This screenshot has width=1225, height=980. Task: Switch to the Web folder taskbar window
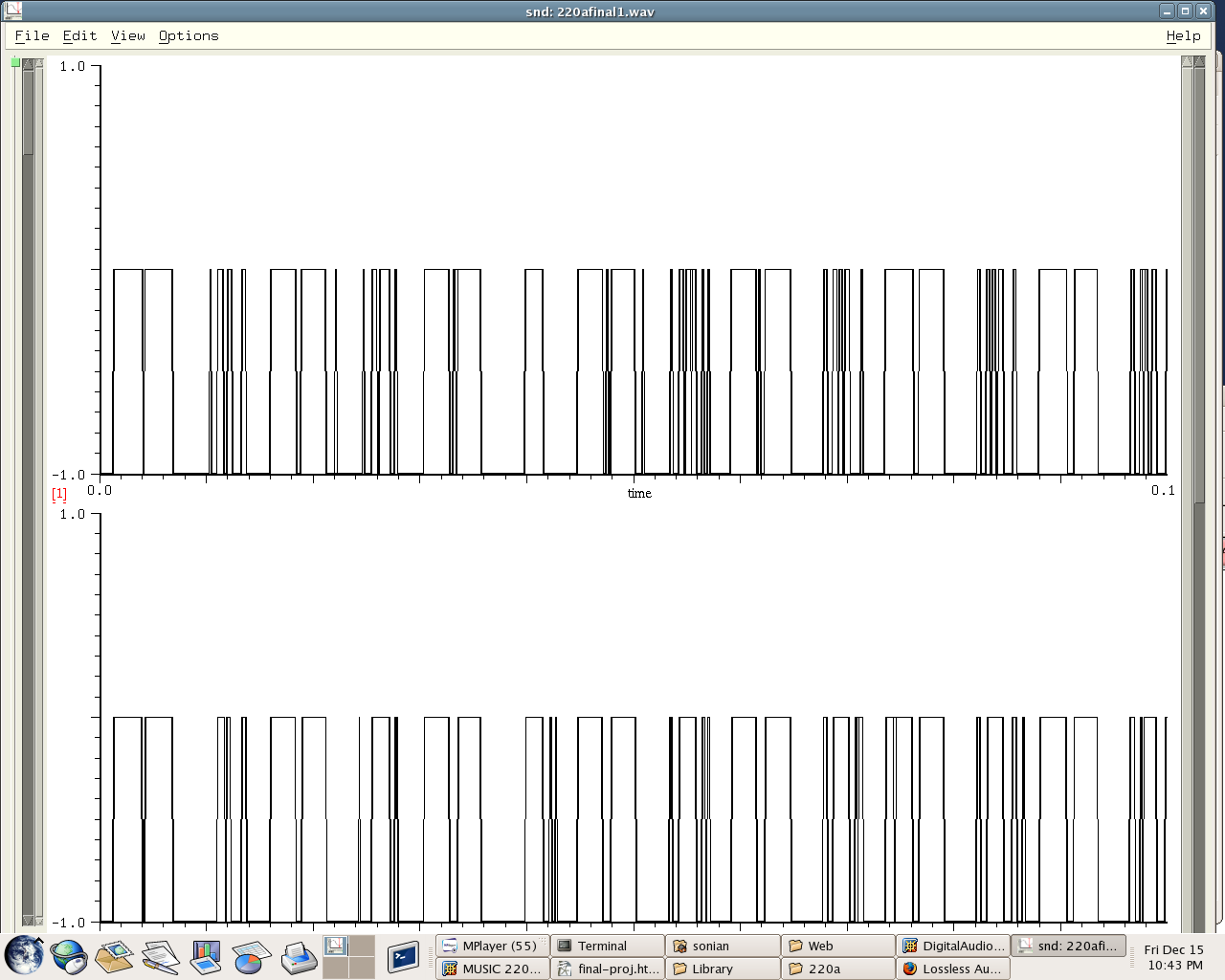click(x=838, y=946)
